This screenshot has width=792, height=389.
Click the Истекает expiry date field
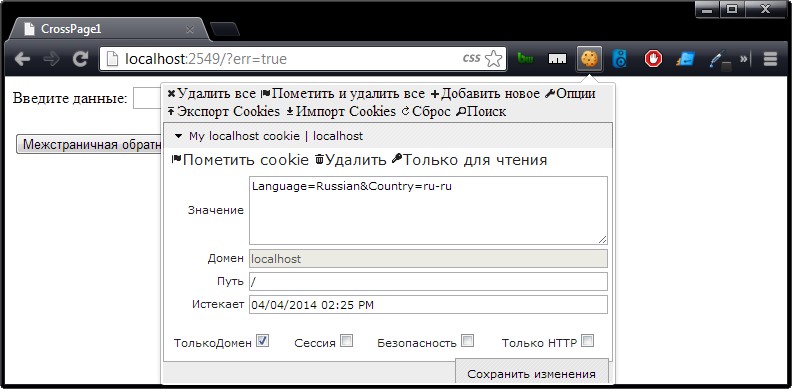(428, 305)
